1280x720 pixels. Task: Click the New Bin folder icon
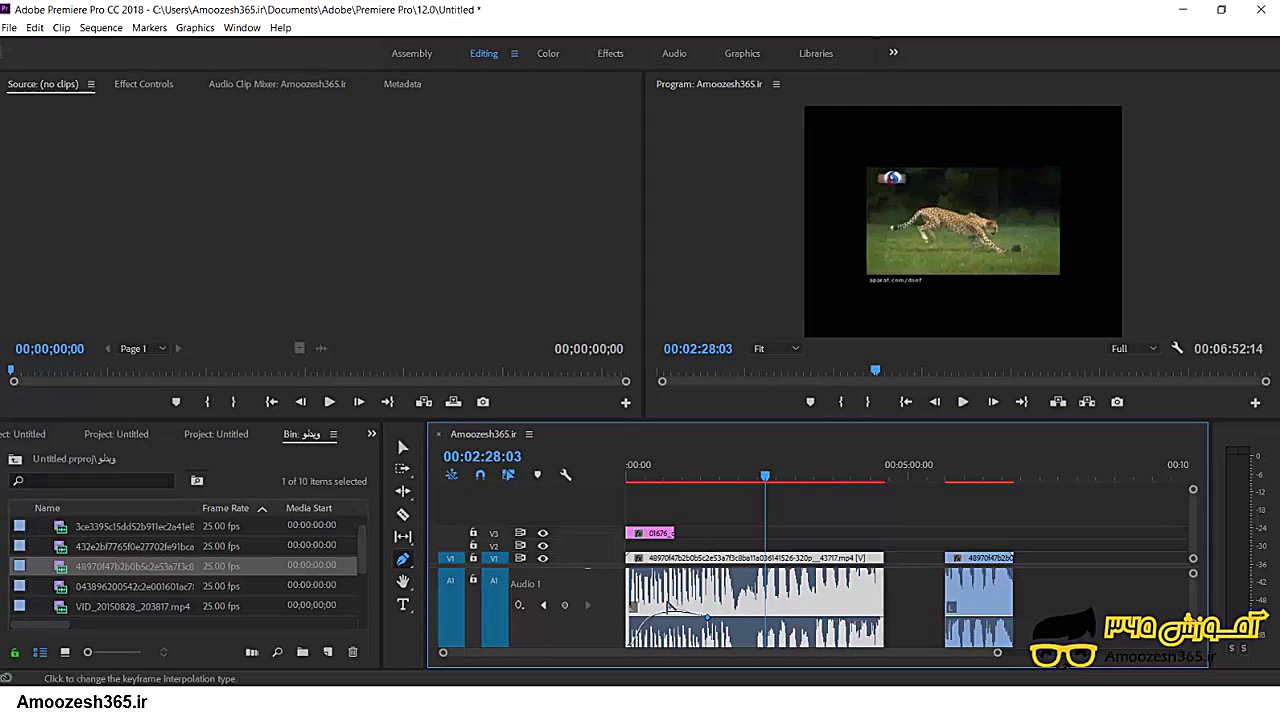pyautogui.click(x=302, y=652)
